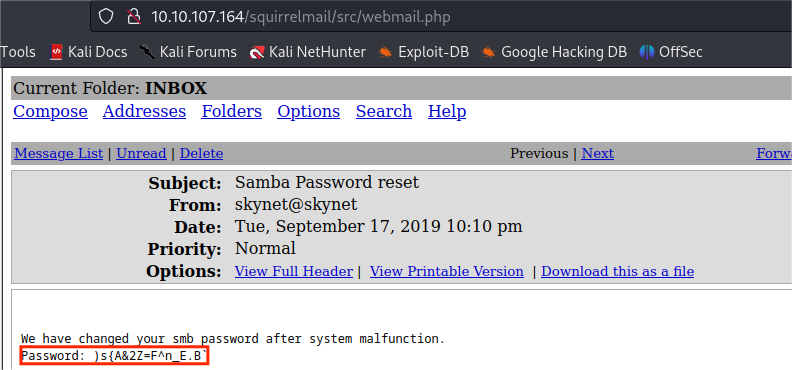
Task: Go to the Folders page
Action: click(x=231, y=111)
